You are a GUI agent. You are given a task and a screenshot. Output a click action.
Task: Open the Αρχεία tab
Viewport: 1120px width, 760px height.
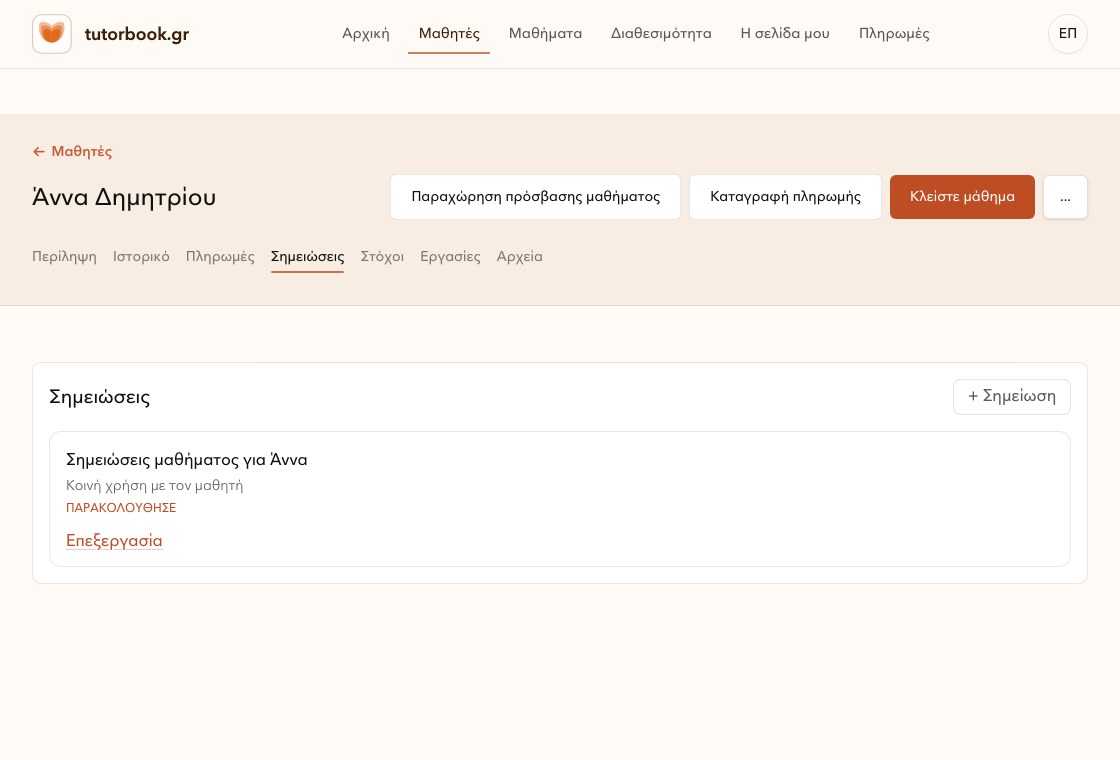coord(519,256)
